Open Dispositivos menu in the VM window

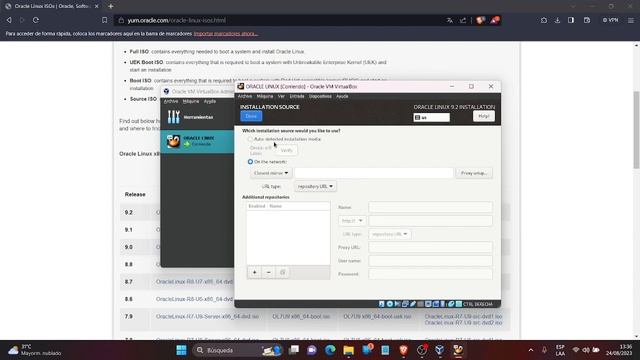tap(320, 96)
